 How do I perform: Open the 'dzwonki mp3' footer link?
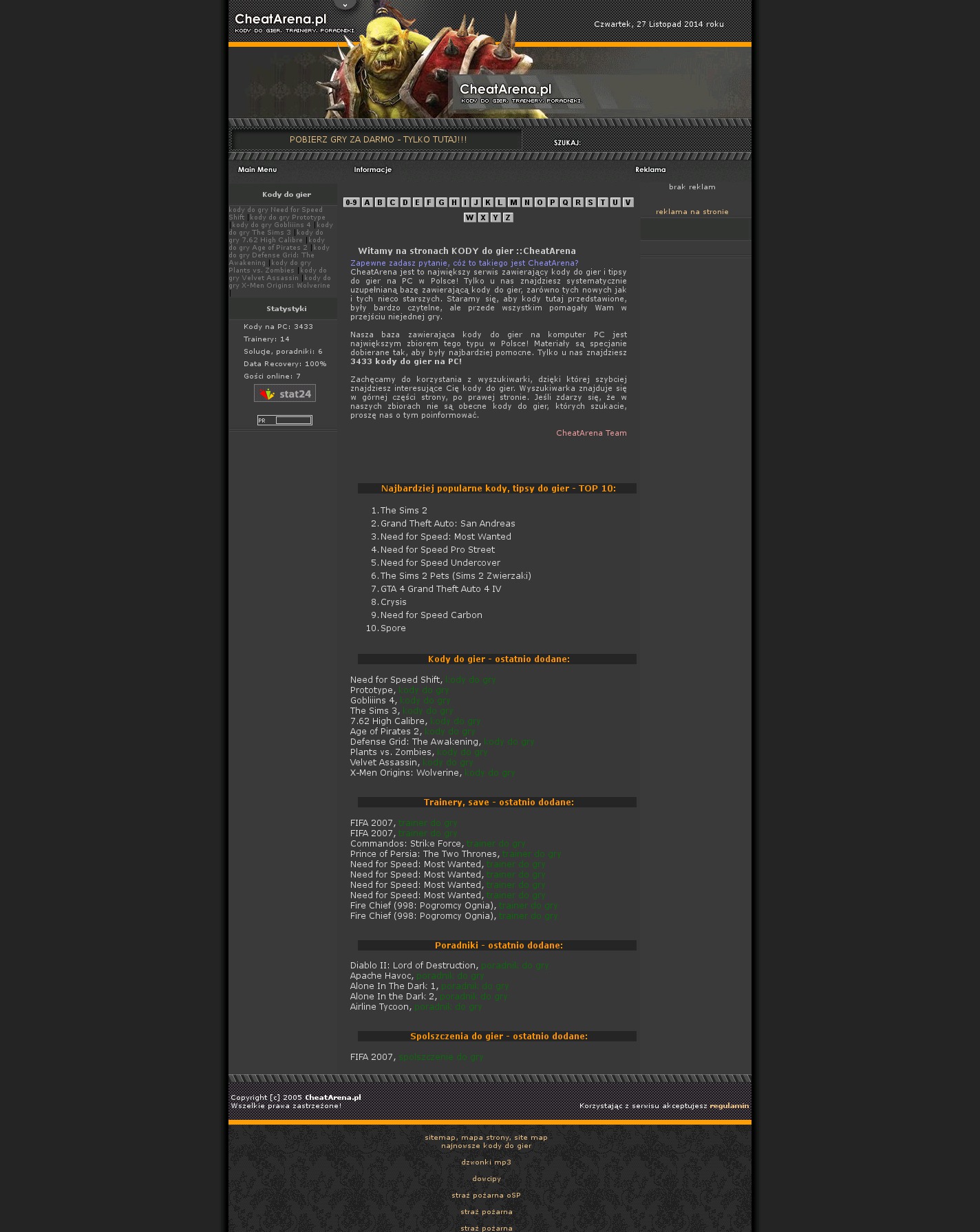click(x=486, y=1162)
